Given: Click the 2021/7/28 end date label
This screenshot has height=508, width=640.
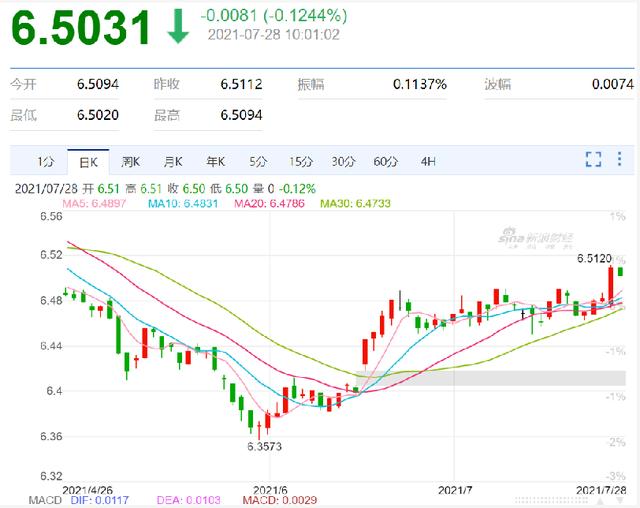Looking at the screenshot, I should pyautogui.click(x=601, y=490).
